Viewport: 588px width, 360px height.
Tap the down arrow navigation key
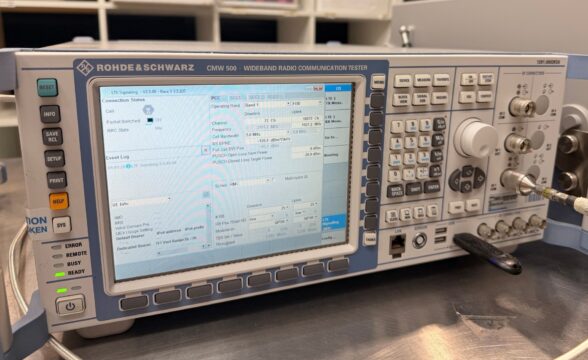[x=467, y=186]
